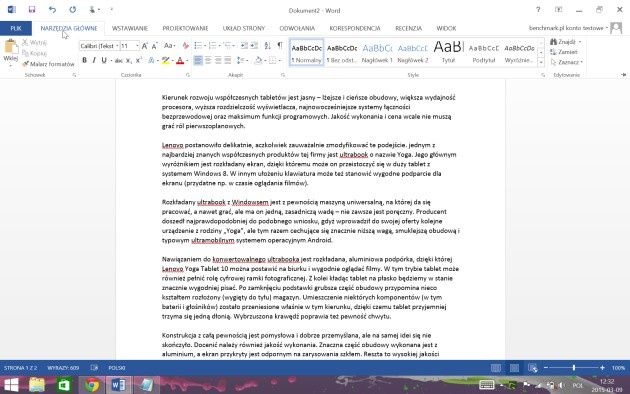Switch to read mode view icon
The height and width of the screenshot is (394, 630).
tap(496, 368)
